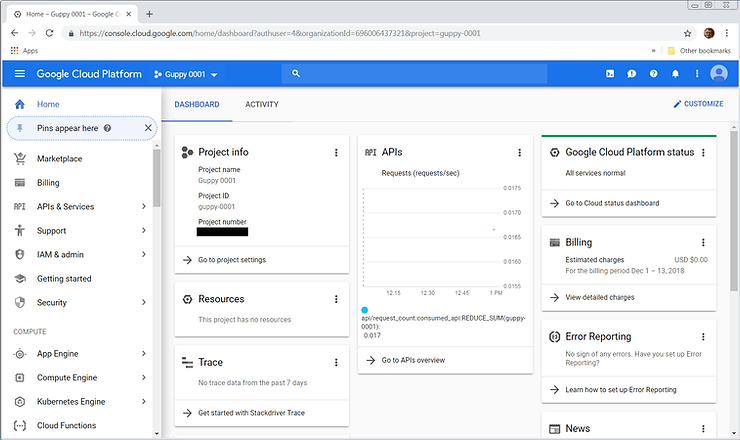Click the Cloud Functions brackets icon
The image size is (740, 440).
(20, 425)
